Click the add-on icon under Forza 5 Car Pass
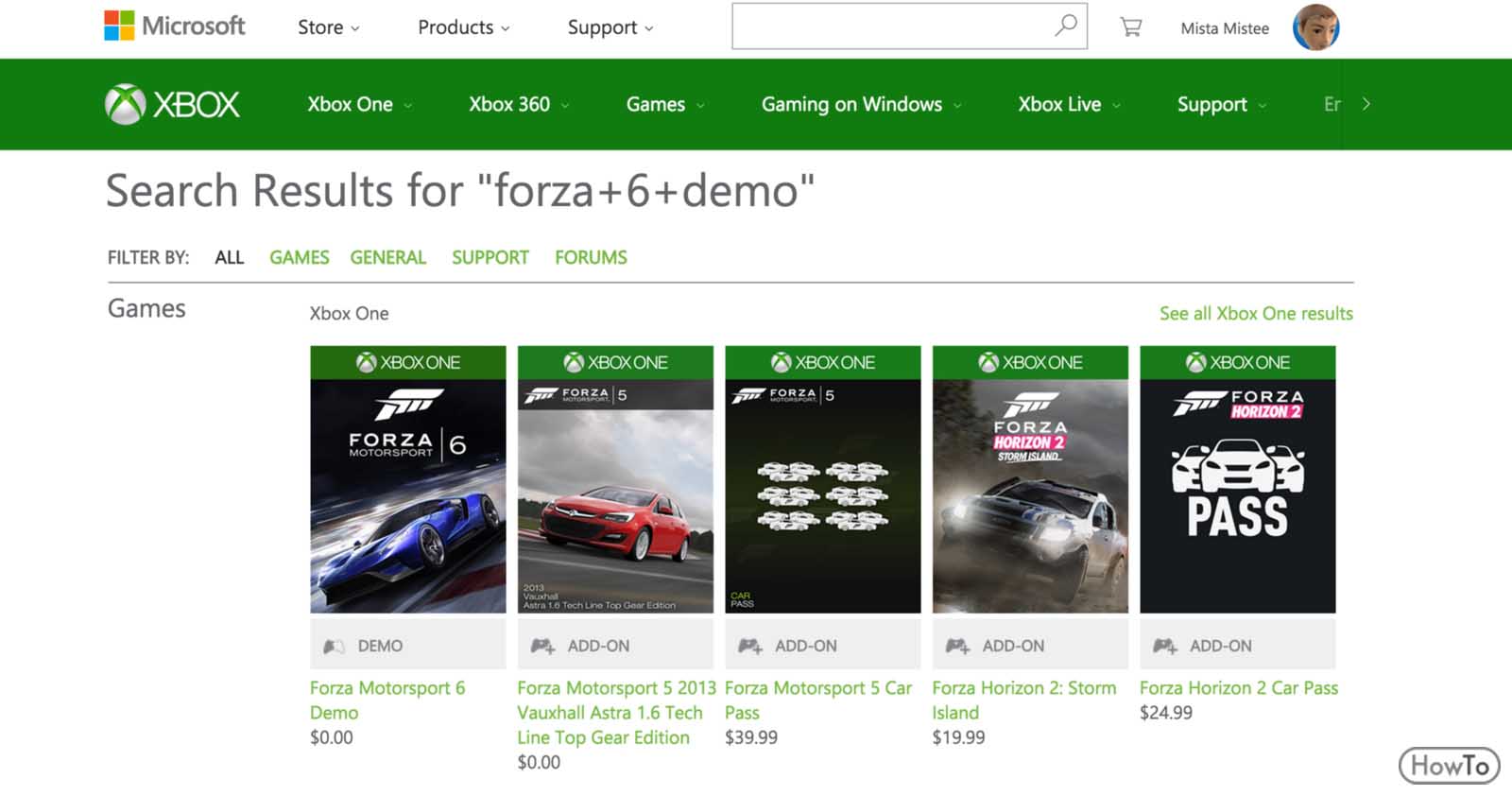This screenshot has height=796, width=1512. [x=750, y=647]
